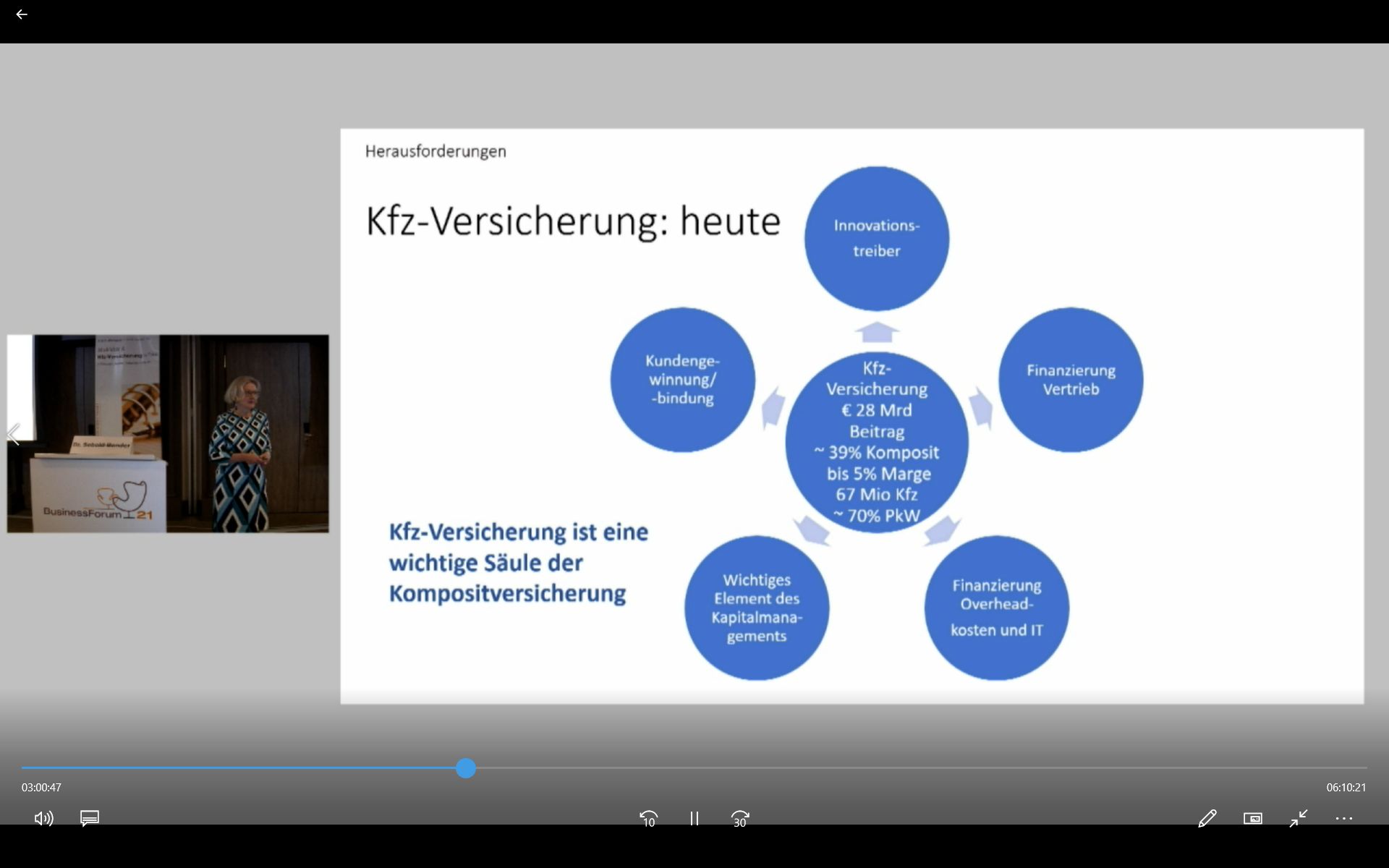1389x868 pixels.
Task: Exit full screen mode
Action: 1299,818
